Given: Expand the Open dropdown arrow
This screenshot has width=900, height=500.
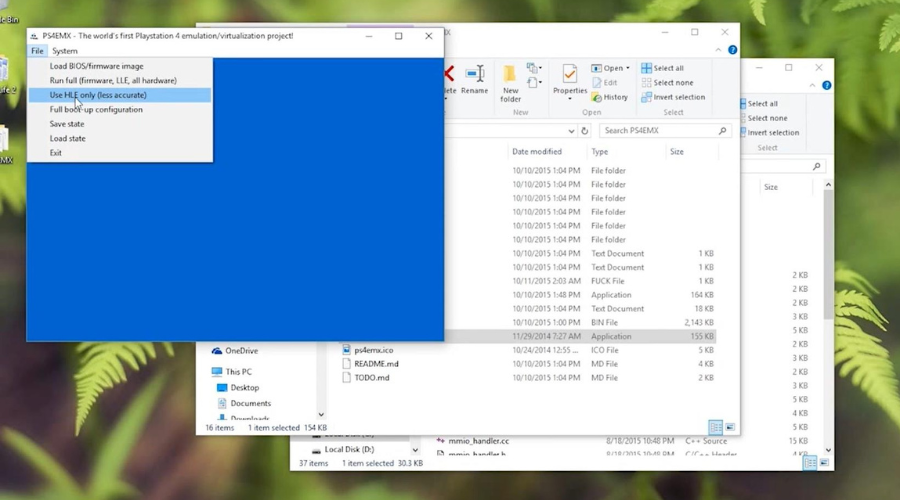Looking at the screenshot, I should 627,68.
